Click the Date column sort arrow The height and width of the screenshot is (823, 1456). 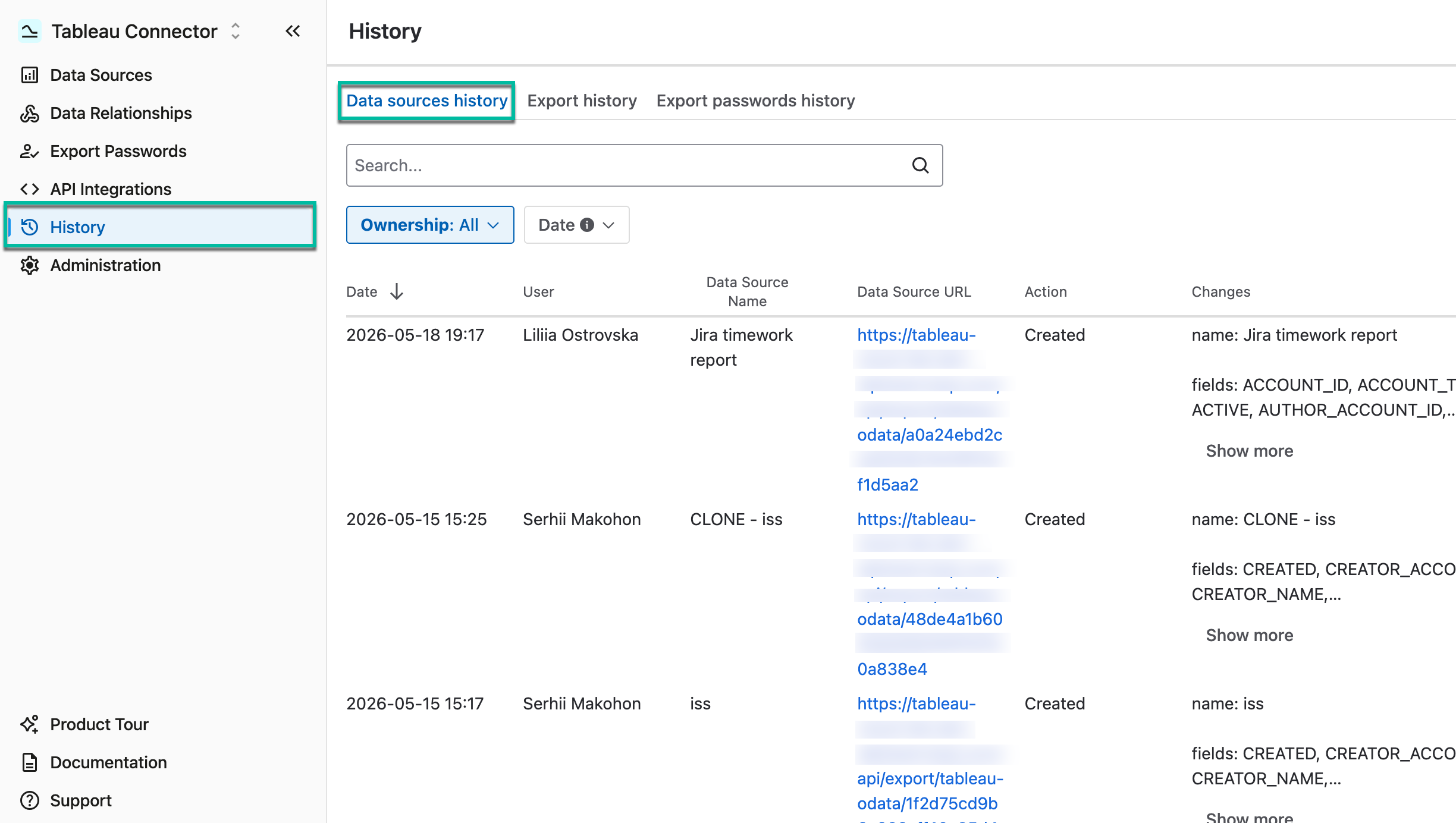coord(397,292)
